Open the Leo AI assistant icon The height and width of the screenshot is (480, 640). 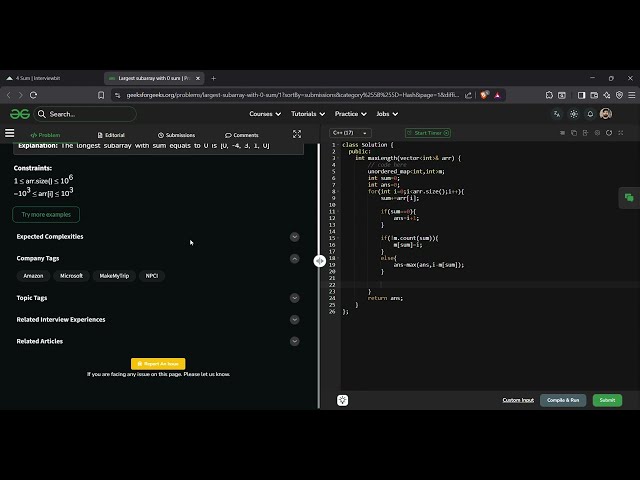(x=607, y=95)
